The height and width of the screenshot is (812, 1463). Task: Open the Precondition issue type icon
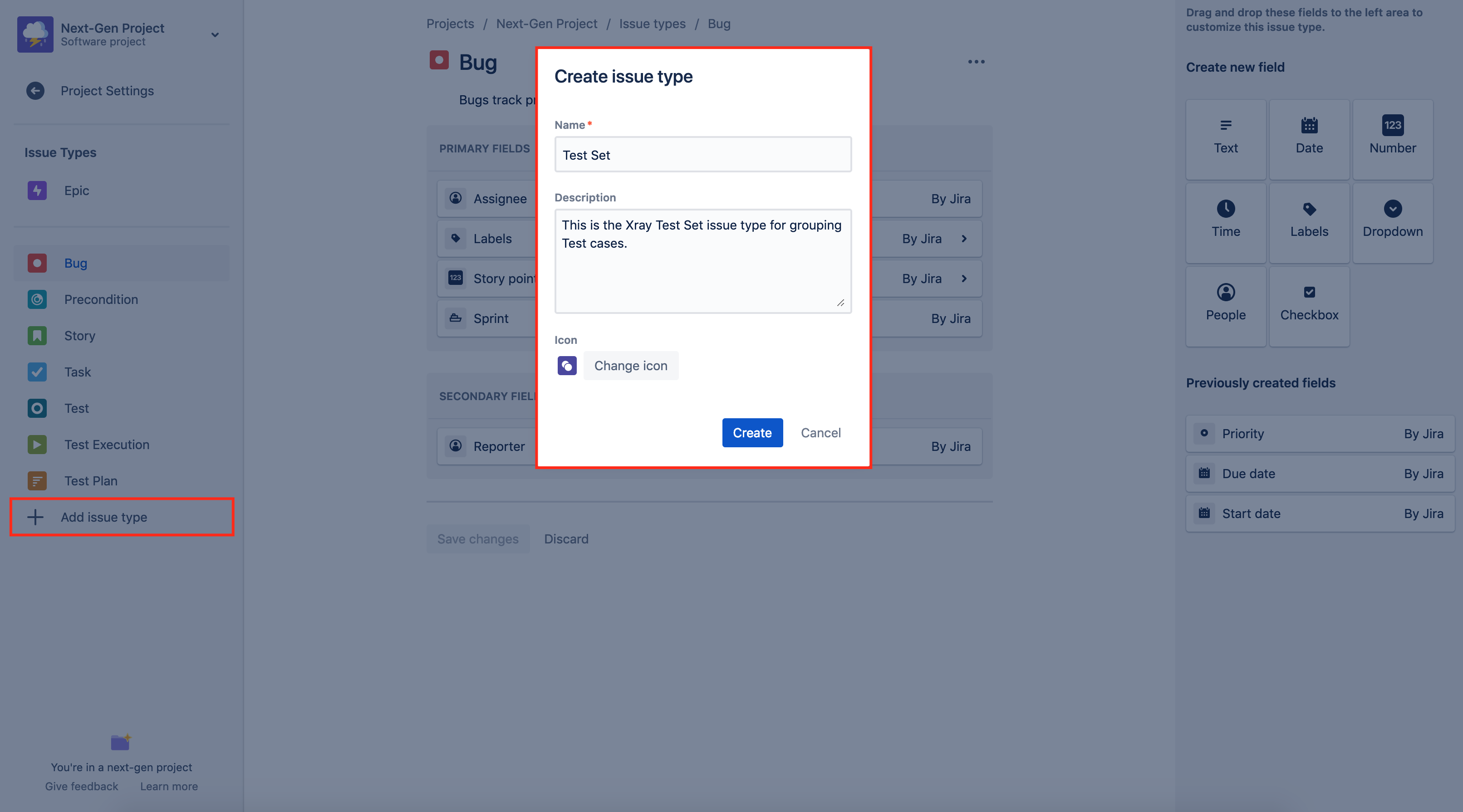click(37, 299)
